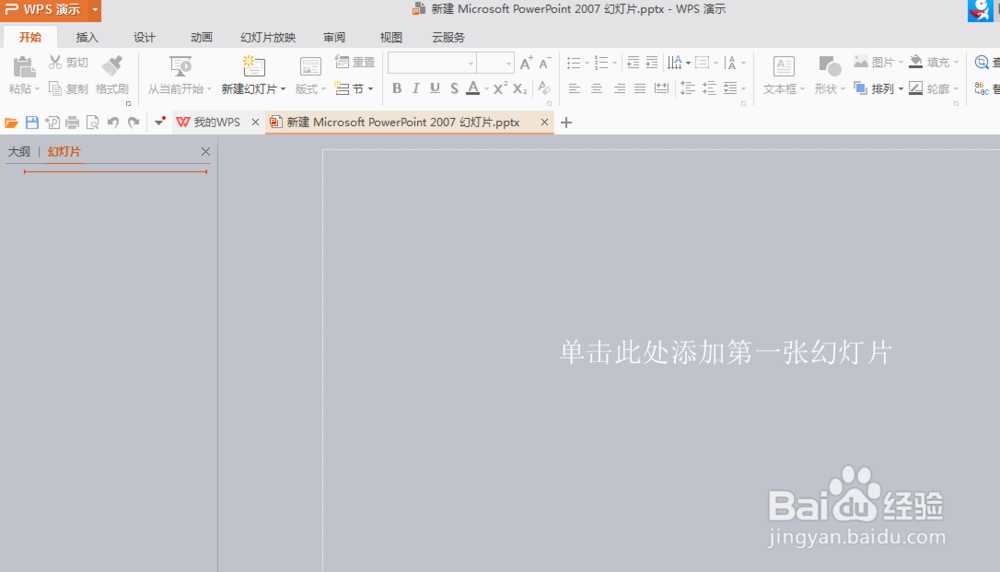The height and width of the screenshot is (572, 1000).
Task: Click the Picture (图片) icon
Action: pos(861,62)
